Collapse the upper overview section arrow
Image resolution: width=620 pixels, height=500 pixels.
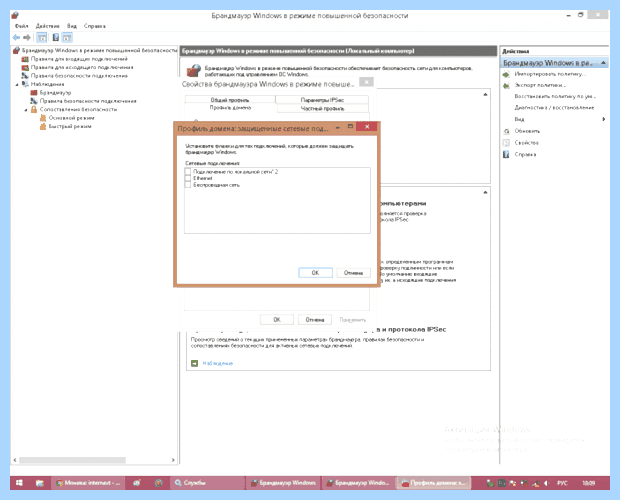[485, 94]
